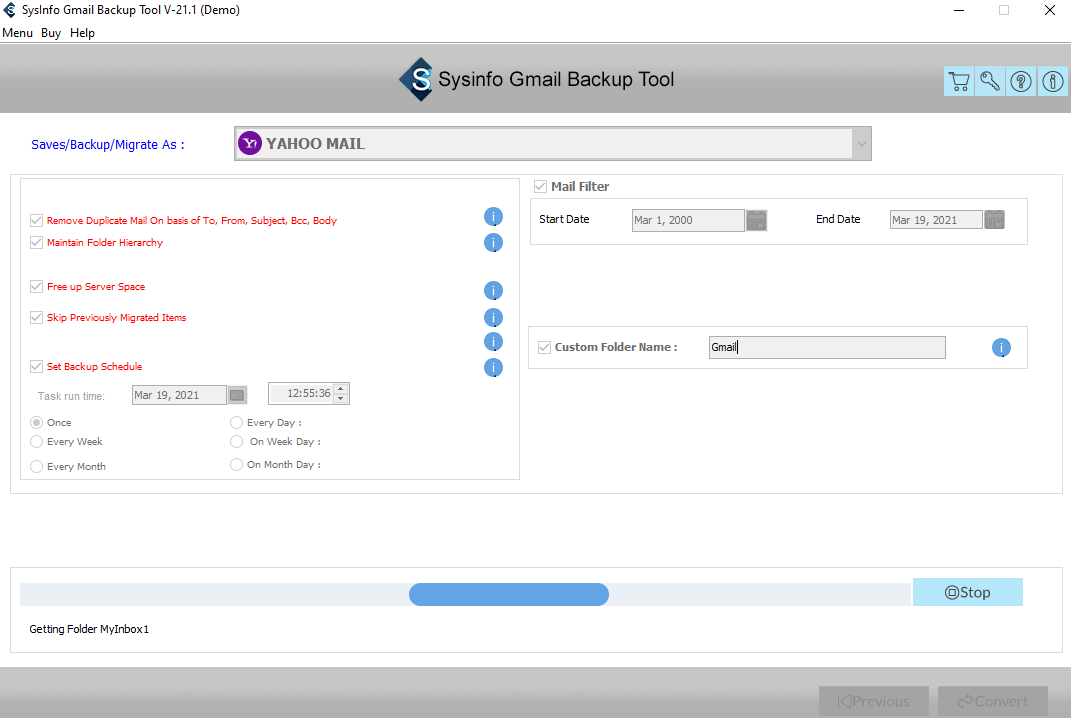Open the Buy menu
1071x718 pixels.
[x=51, y=33]
